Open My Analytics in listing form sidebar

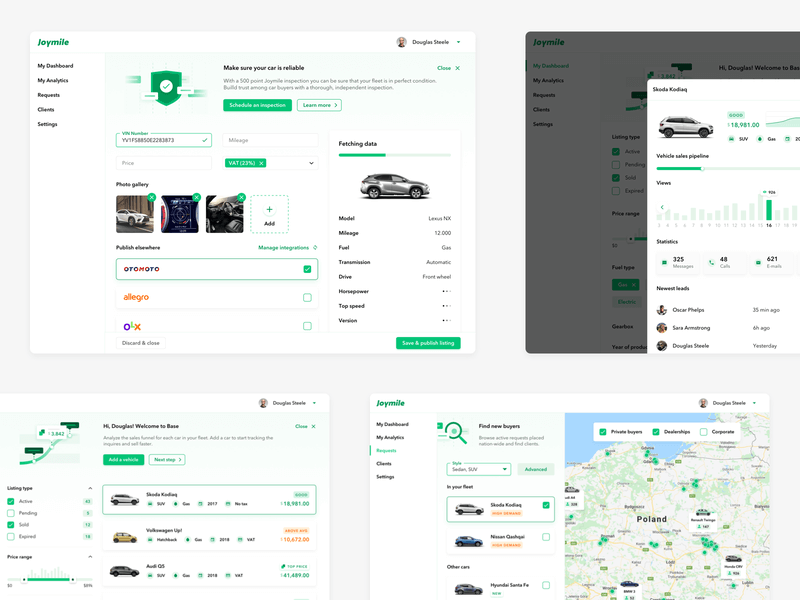[x=53, y=80]
